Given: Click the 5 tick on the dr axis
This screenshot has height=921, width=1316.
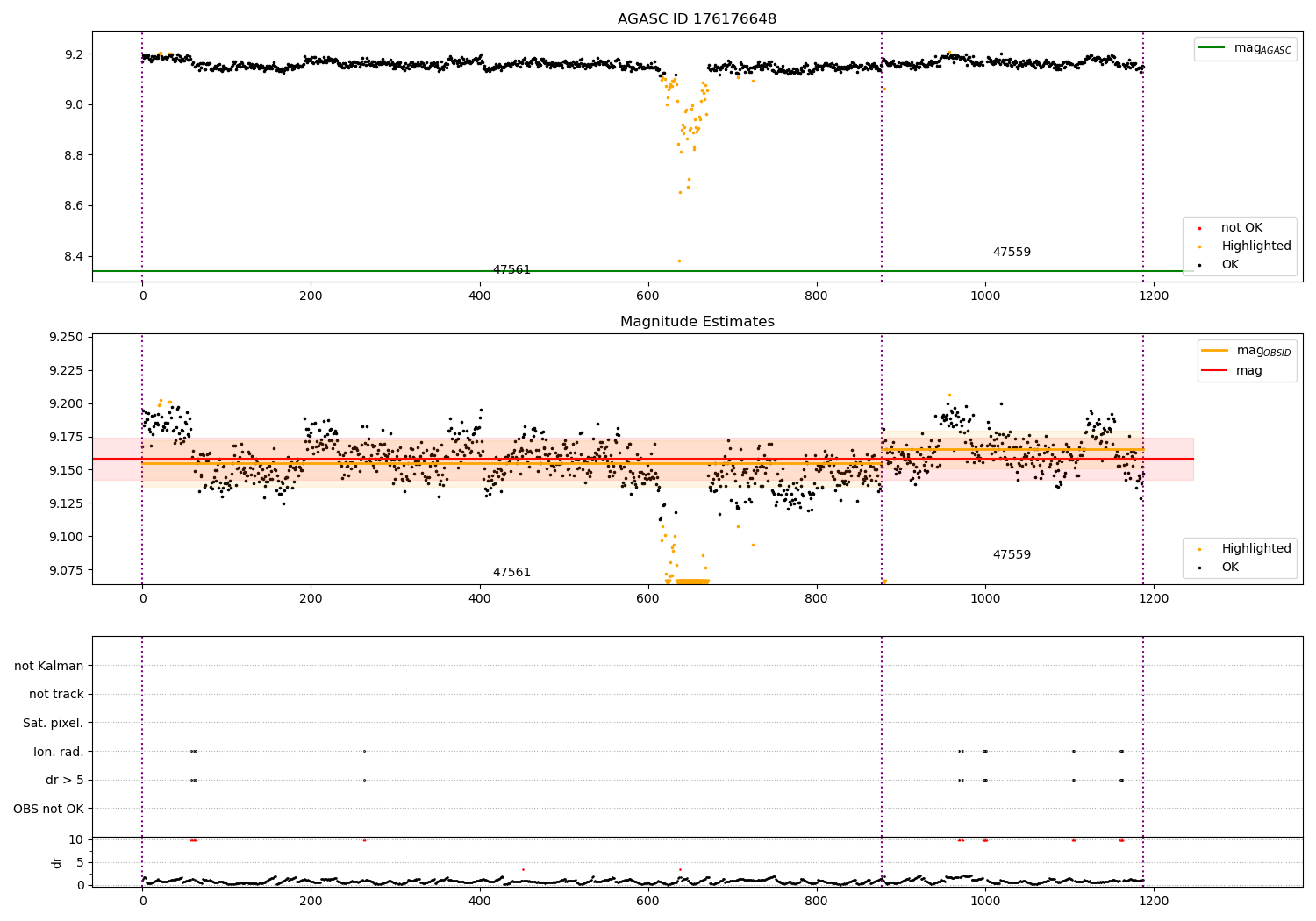Looking at the screenshot, I should click(x=80, y=862).
